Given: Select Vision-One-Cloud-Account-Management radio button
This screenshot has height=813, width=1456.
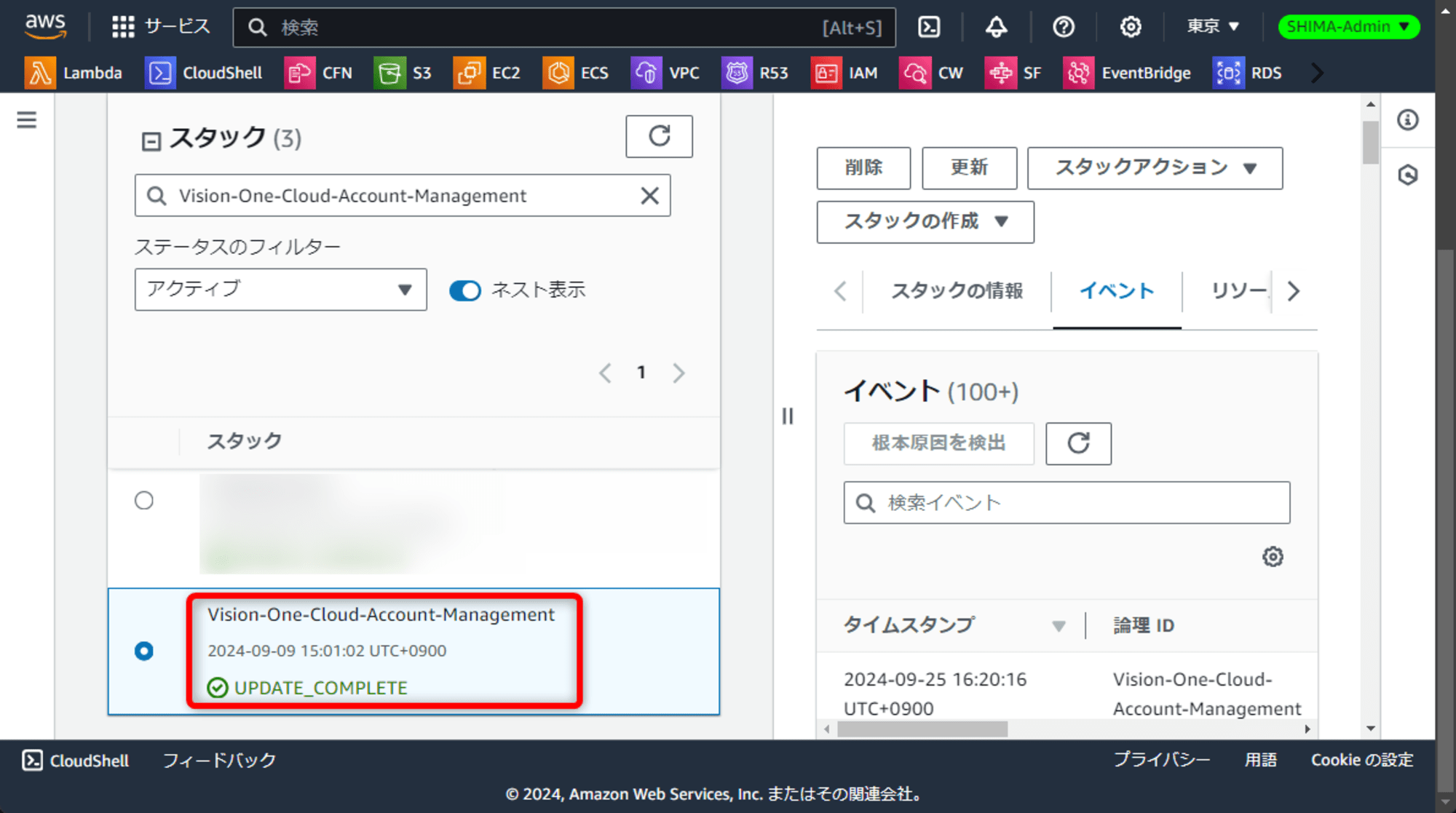Looking at the screenshot, I should click(144, 651).
